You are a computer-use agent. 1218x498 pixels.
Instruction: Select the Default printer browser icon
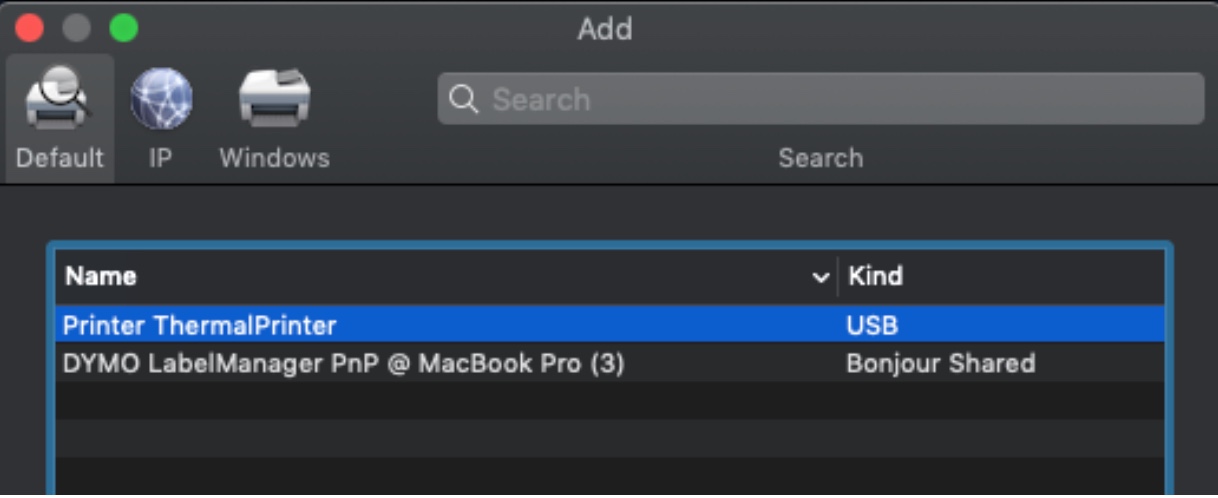pyautogui.click(x=56, y=98)
